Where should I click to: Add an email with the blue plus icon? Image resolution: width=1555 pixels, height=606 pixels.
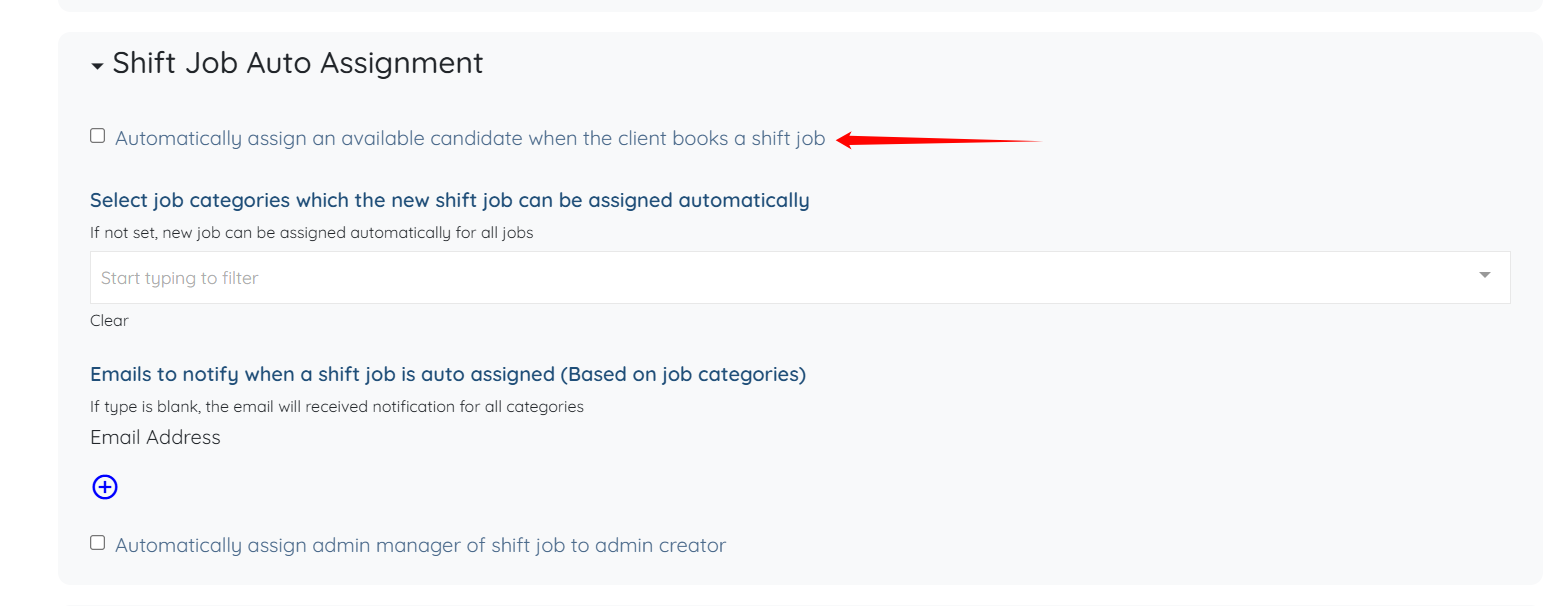point(105,487)
